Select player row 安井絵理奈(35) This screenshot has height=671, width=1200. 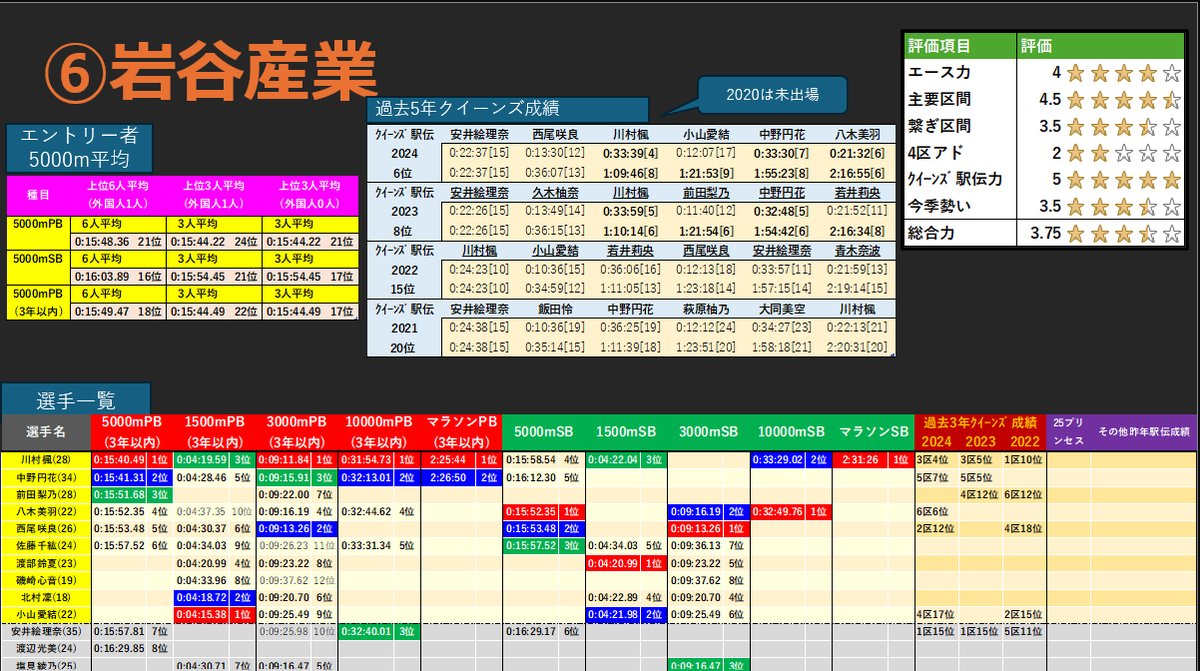pos(46,632)
